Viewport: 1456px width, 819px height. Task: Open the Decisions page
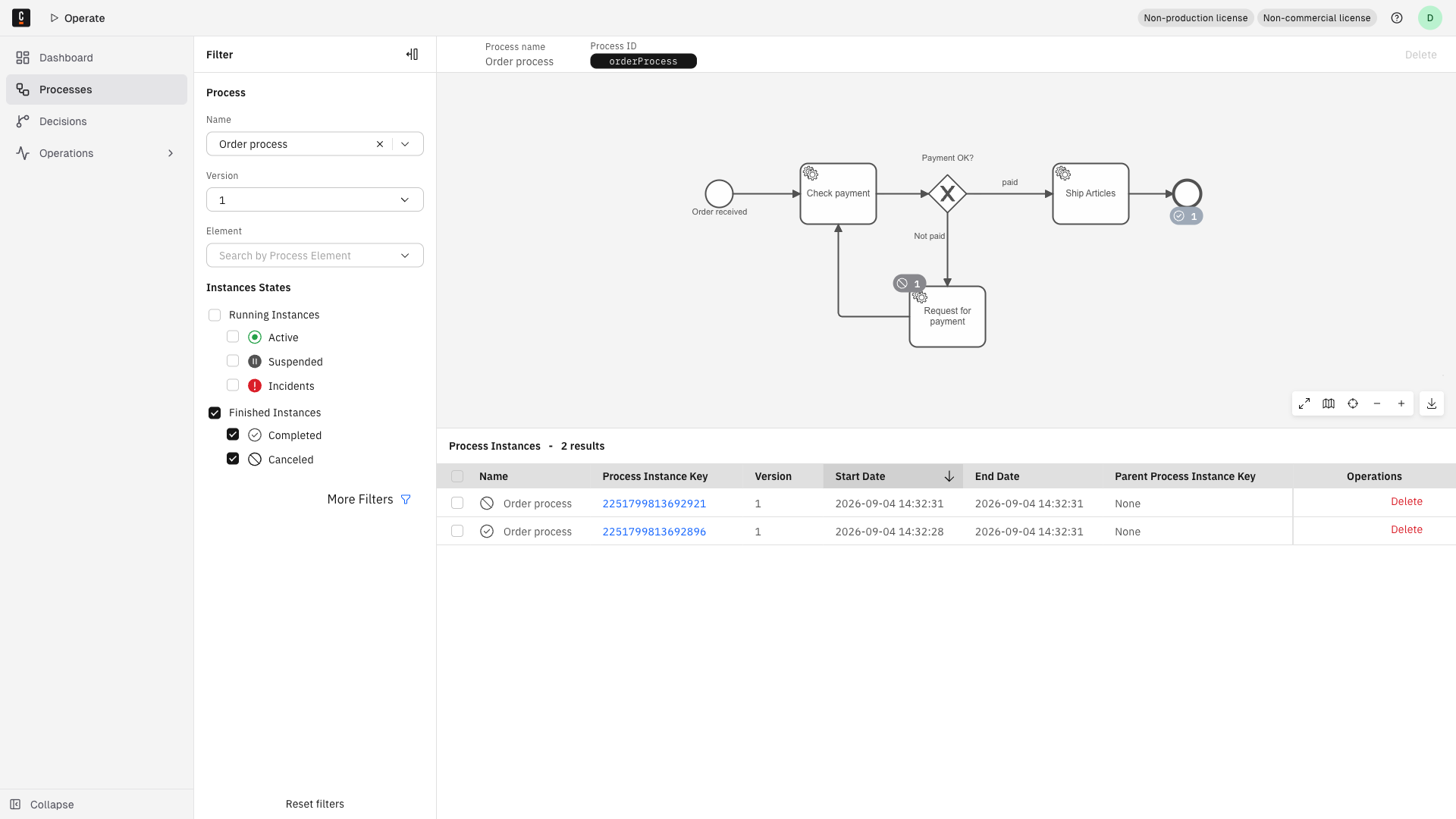[96, 121]
